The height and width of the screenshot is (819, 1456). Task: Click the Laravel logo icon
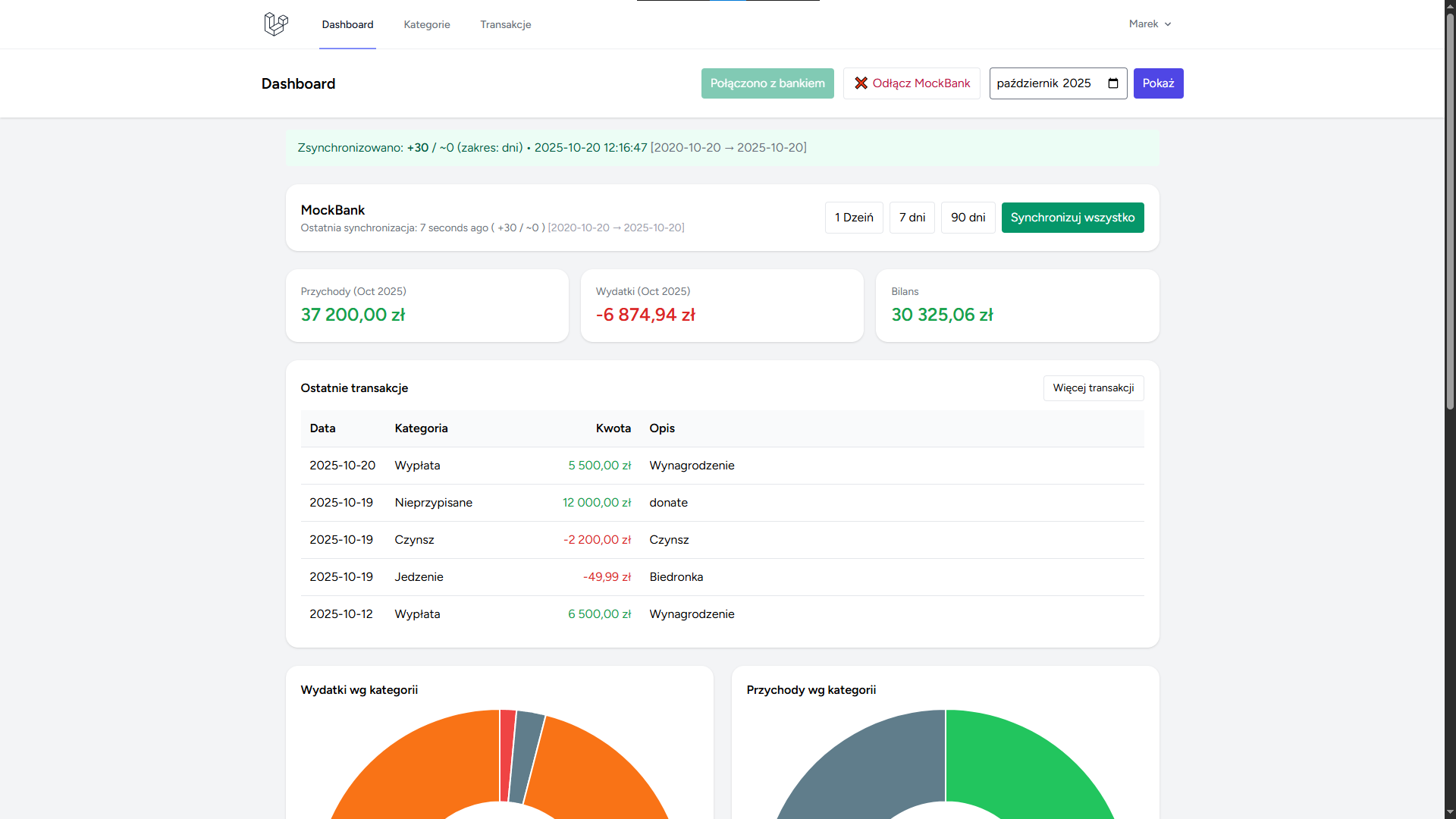click(276, 24)
